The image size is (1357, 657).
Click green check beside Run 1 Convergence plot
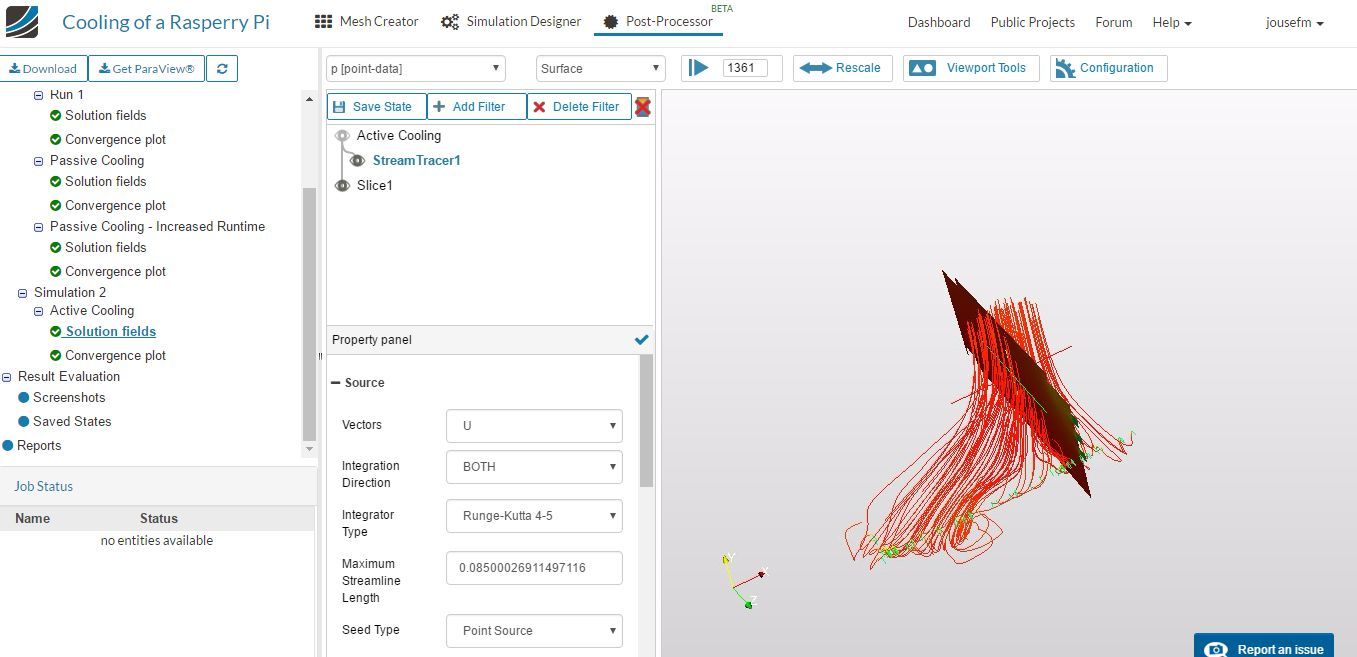(x=56, y=139)
